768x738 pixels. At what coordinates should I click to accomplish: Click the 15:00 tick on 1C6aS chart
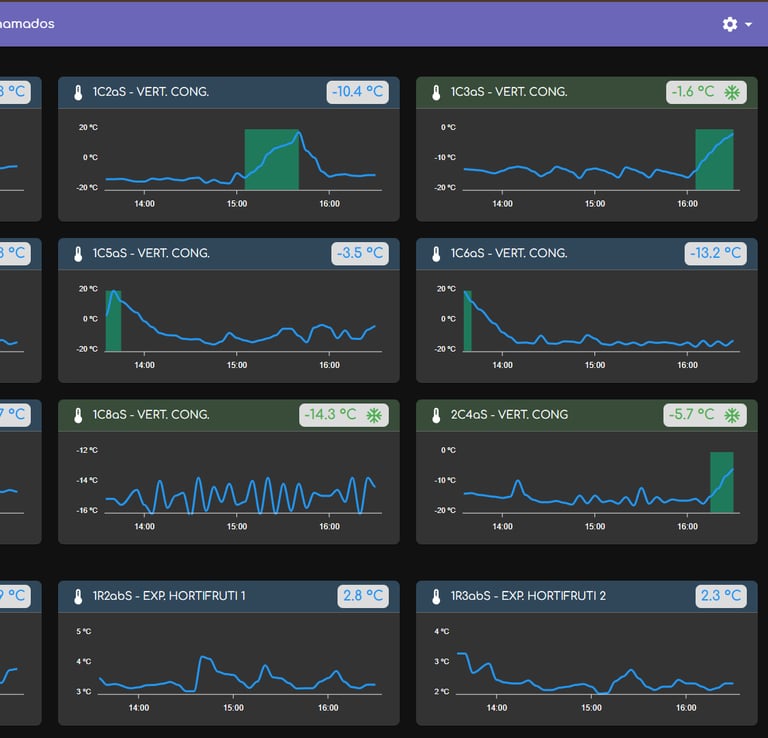(x=595, y=365)
